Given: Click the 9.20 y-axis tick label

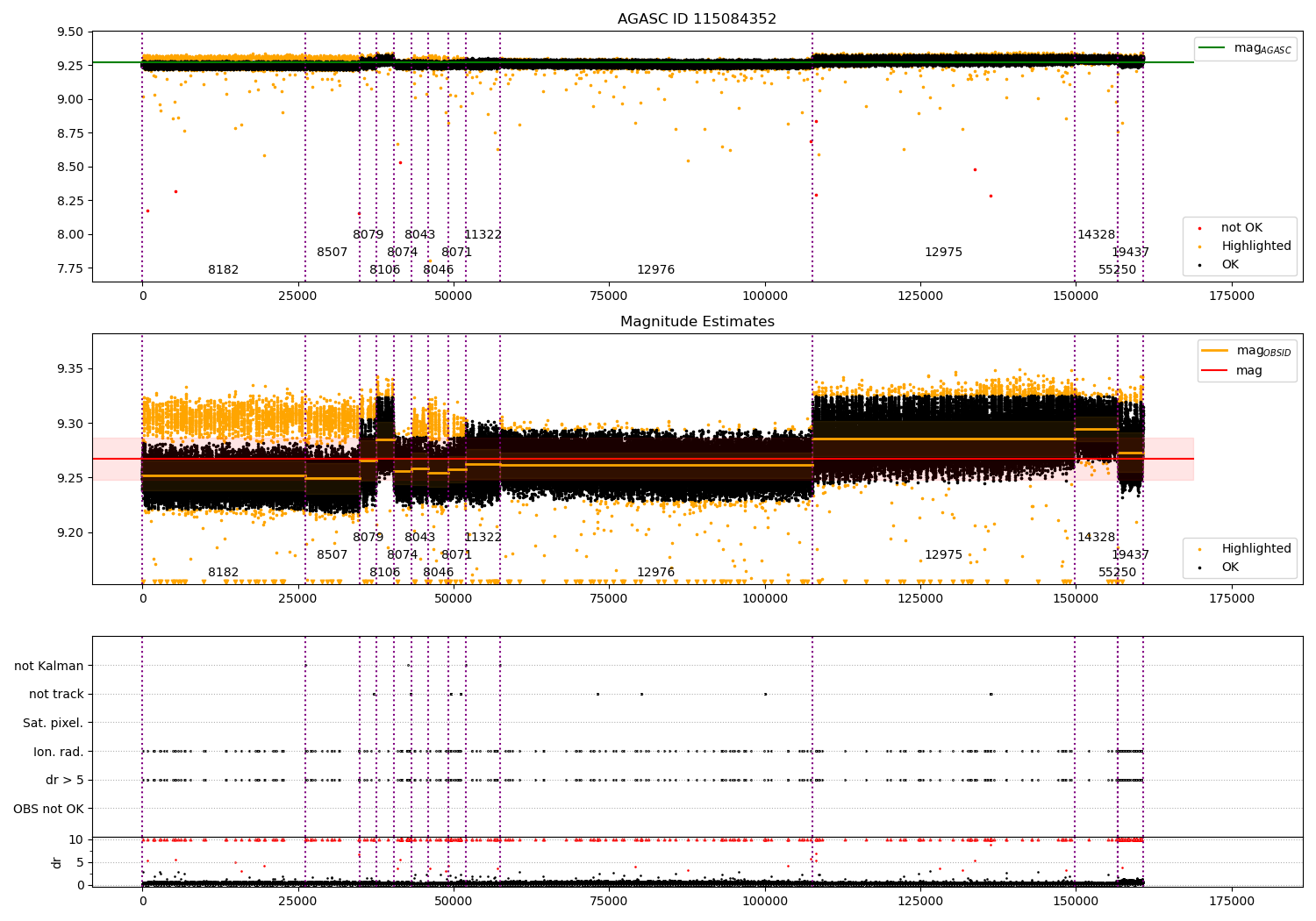Looking at the screenshot, I should 69,532.
